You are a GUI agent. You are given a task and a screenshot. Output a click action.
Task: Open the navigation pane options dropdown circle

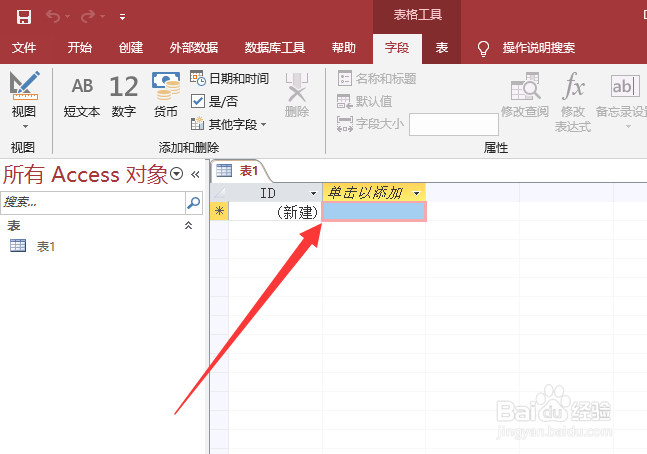[177, 174]
